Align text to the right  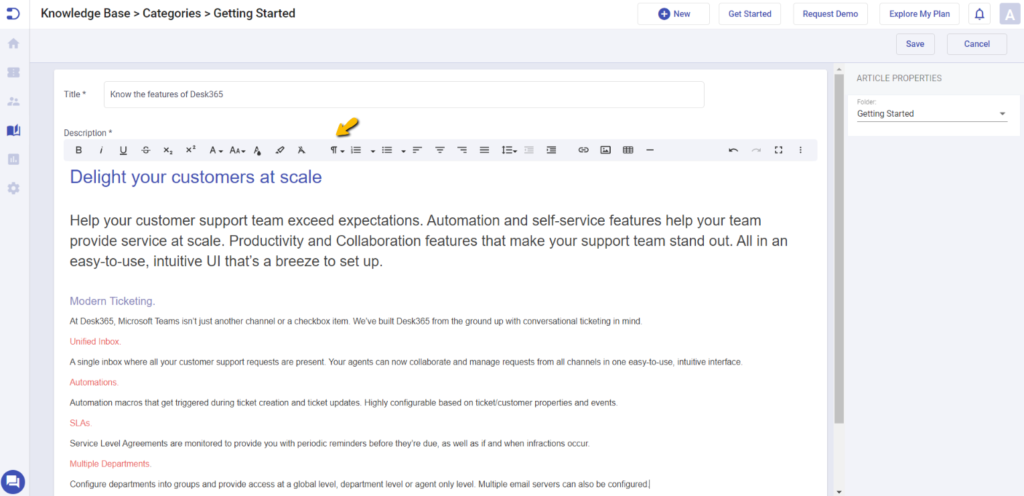462,150
